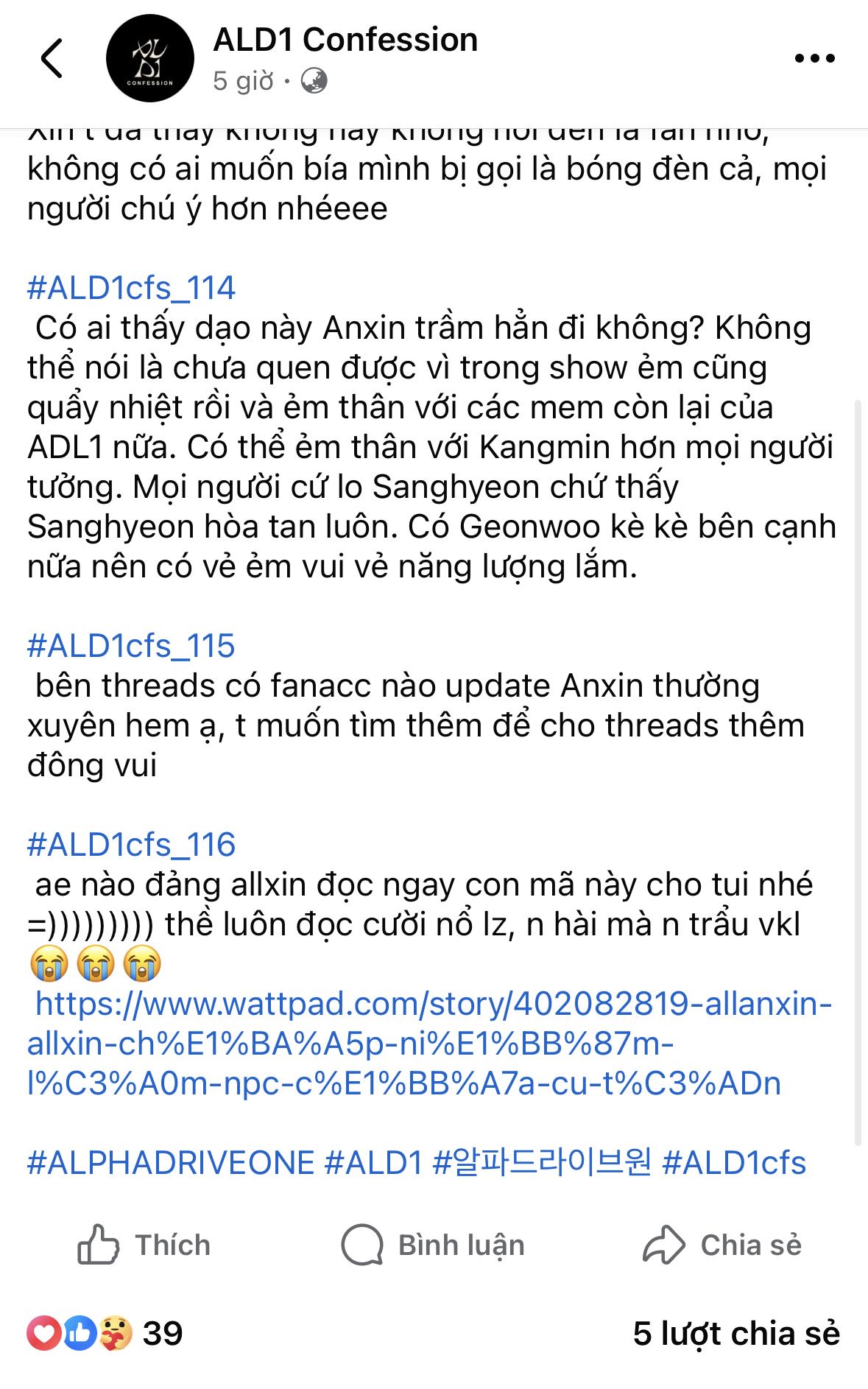Tap the Bình luận speech bubble icon
Screen dimensions: 868x1389
[x=362, y=1245]
